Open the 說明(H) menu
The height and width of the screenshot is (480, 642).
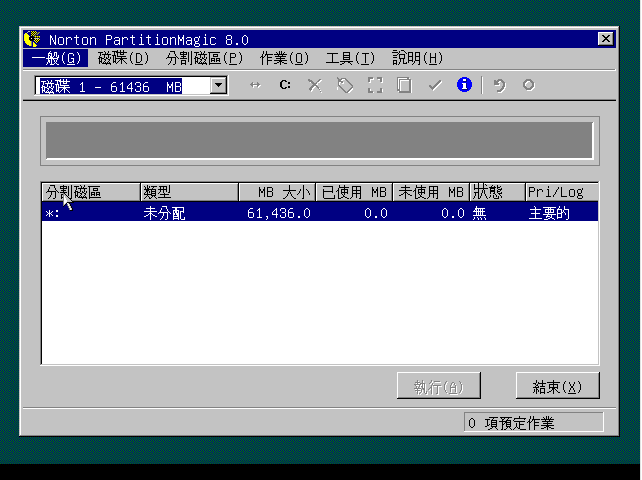[417, 59]
